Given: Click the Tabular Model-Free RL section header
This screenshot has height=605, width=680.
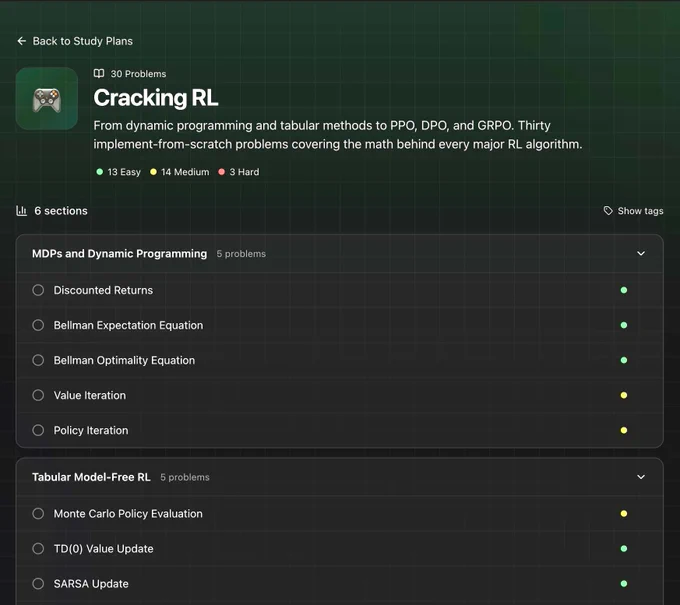Looking at the screenshot, I should (340, 477).
